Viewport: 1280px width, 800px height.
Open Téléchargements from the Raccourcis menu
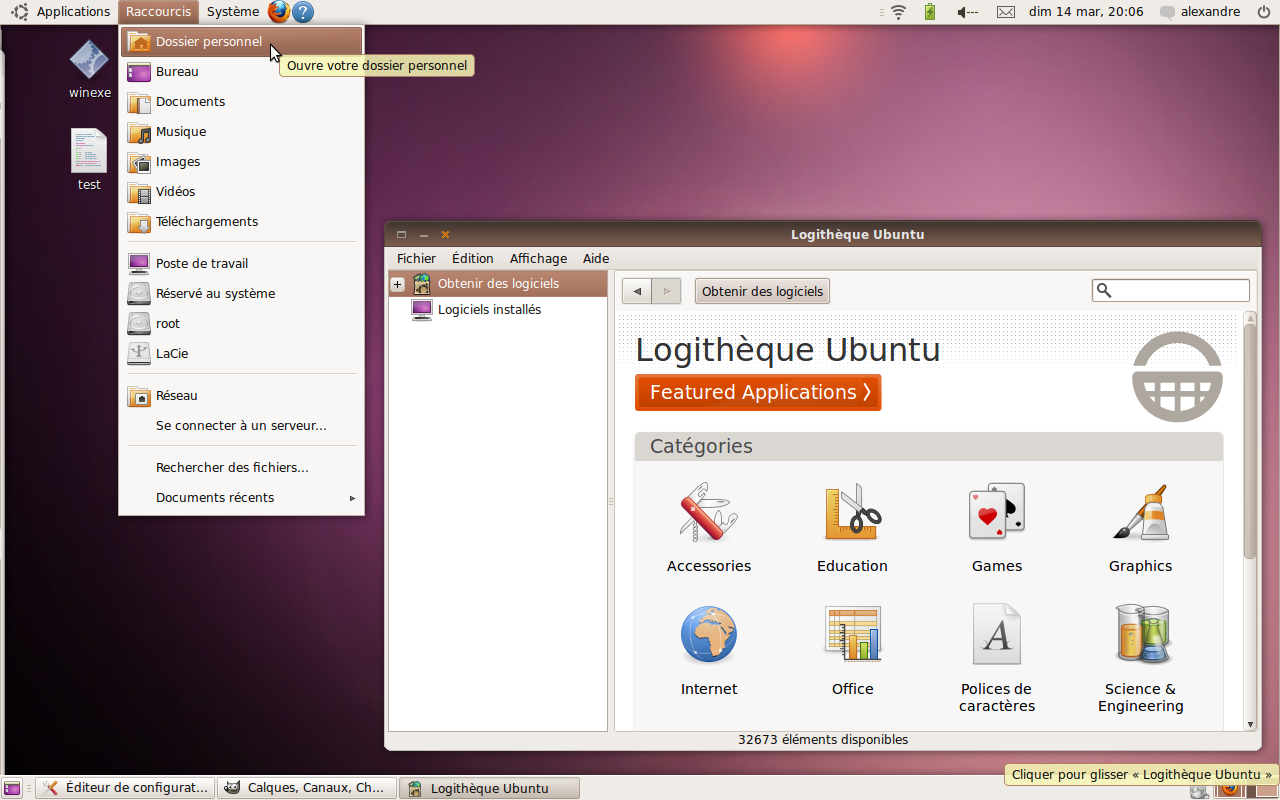[241, 222]
